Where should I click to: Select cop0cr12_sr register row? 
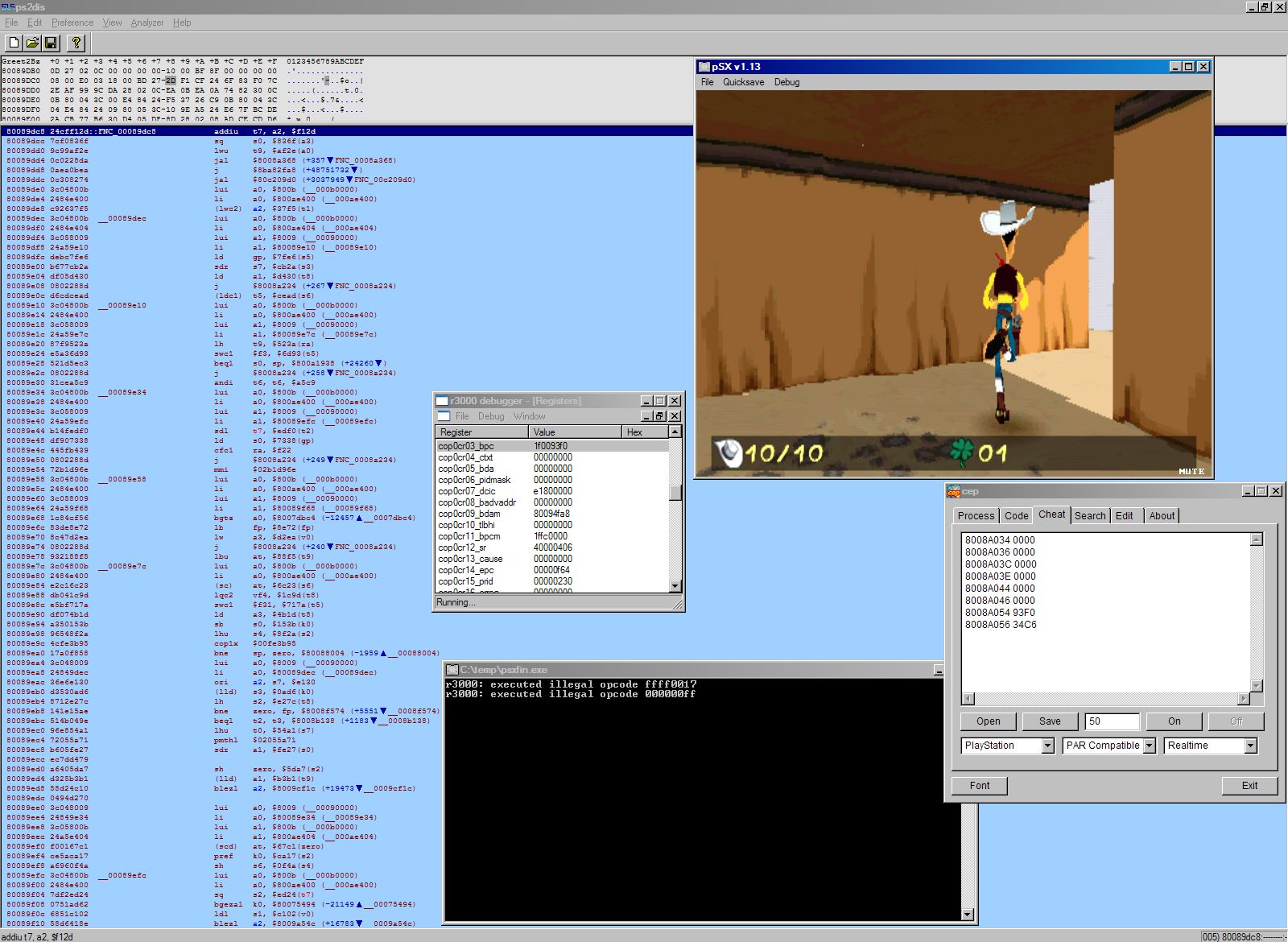coord(551,547)
